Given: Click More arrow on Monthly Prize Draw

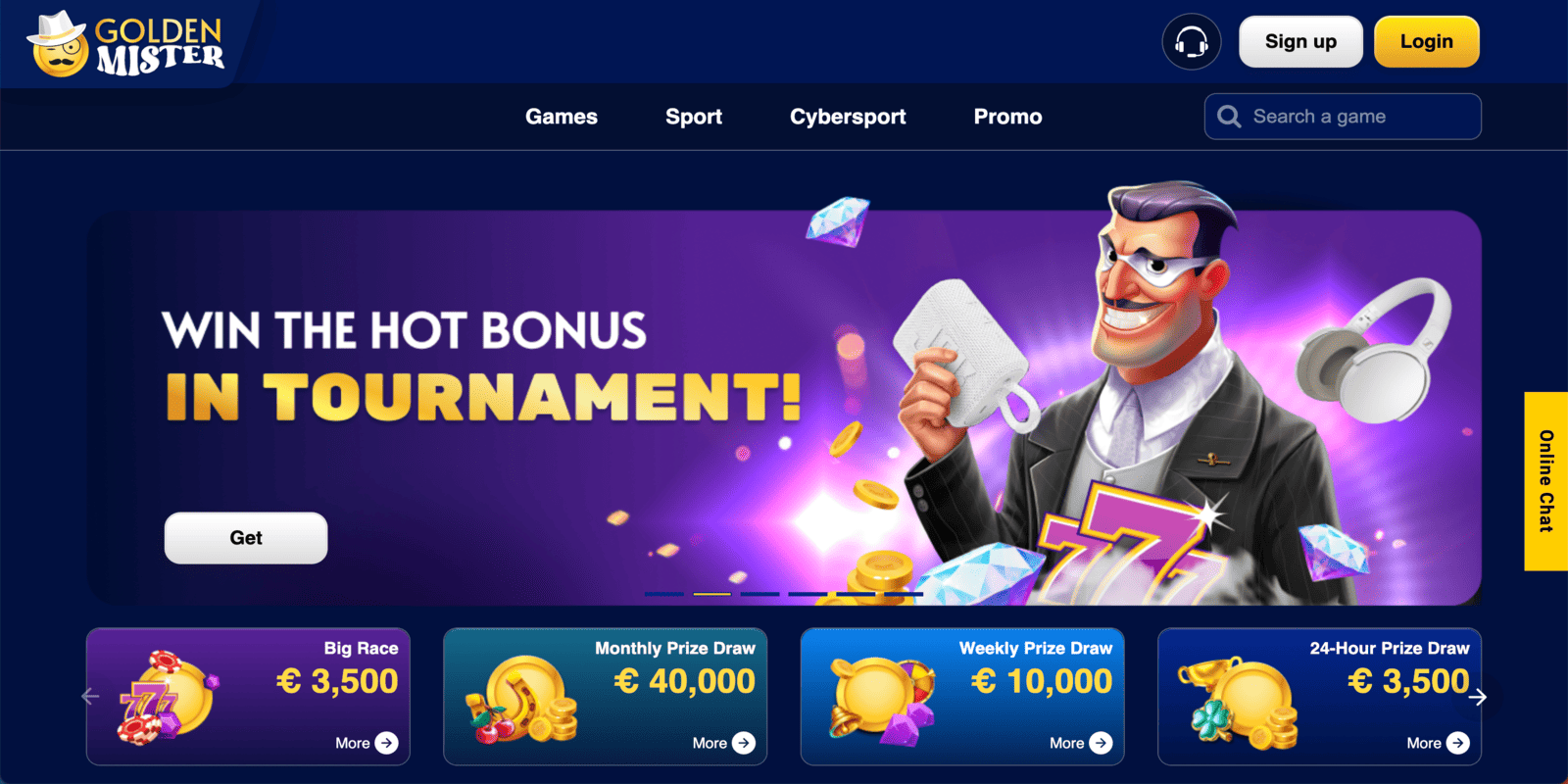Looking at the screenshot, I should (x=744, y=743).
